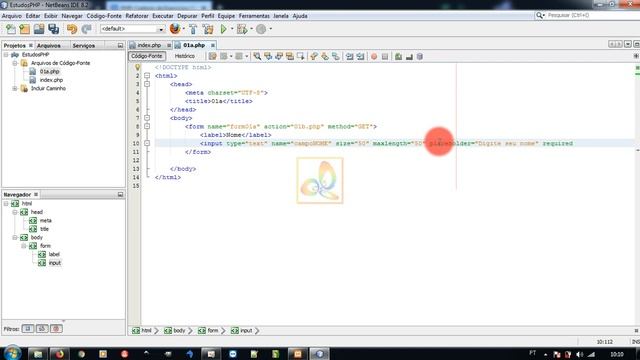The width and height of the screenshot is (640, 360).
Task: Switch to the Serviços panel tab
Action: [x=84, y=46]
